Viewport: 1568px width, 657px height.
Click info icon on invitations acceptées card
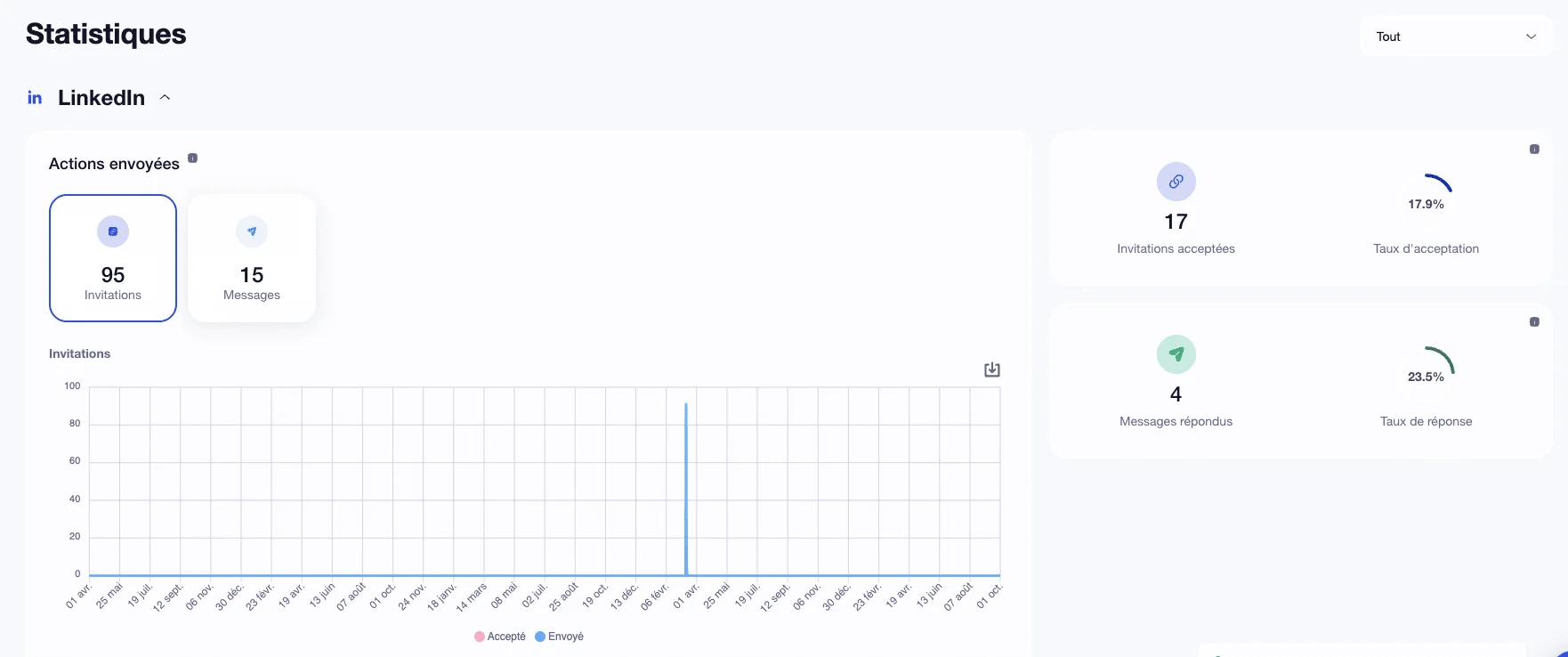click(1534, 150)
